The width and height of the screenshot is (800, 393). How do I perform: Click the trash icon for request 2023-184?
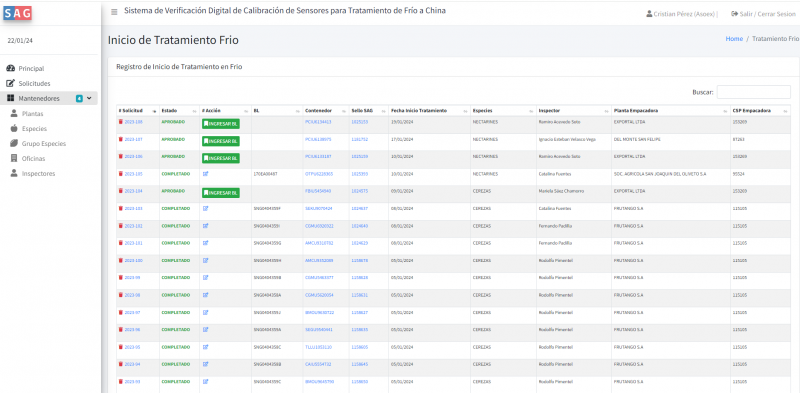tap(121, 191)
